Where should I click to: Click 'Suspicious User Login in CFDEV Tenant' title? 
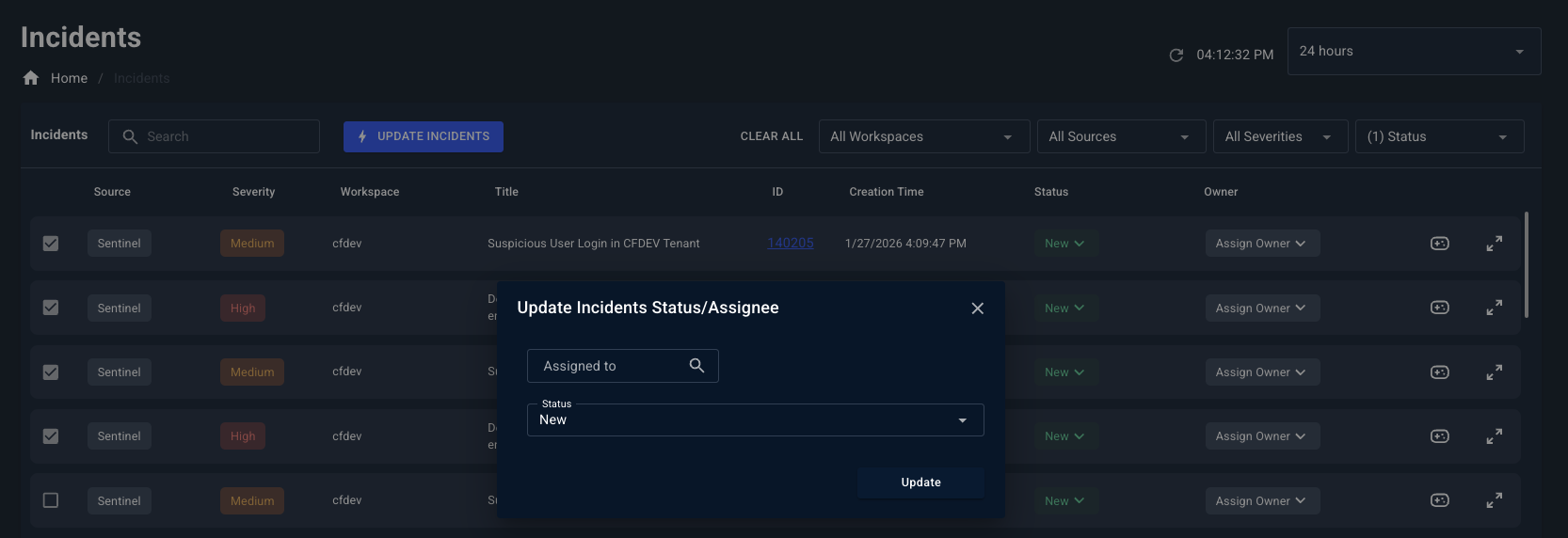pyautogui.click(x=593, y=244)
